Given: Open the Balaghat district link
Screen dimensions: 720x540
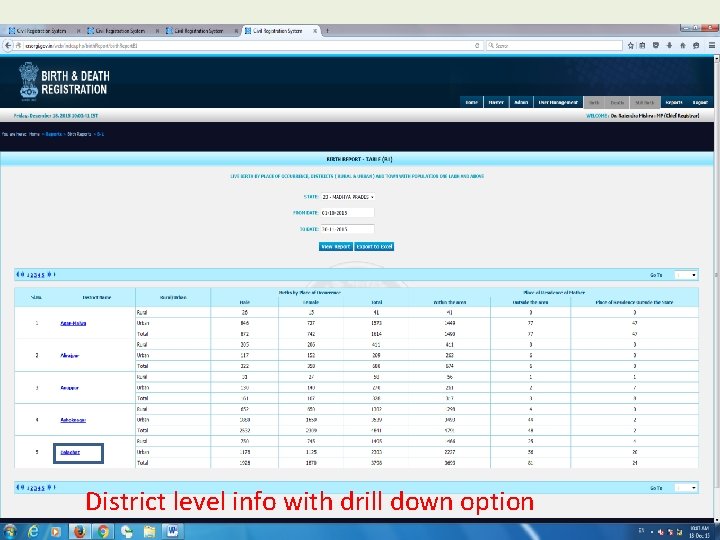Looking at the screenshot, I should [x=70, y=452].
